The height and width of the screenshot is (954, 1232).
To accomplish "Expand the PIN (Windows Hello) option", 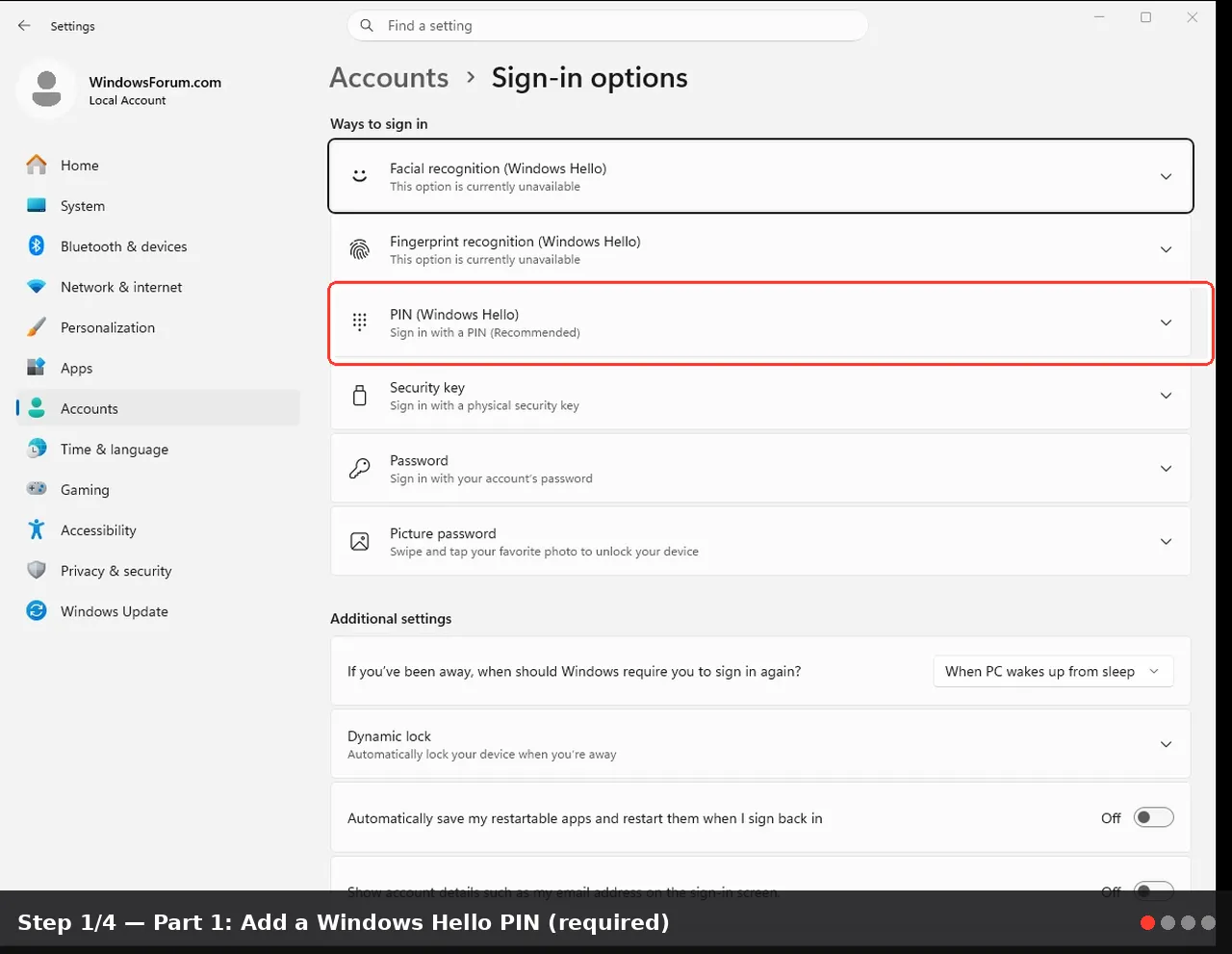I will [x=760, y=323].
